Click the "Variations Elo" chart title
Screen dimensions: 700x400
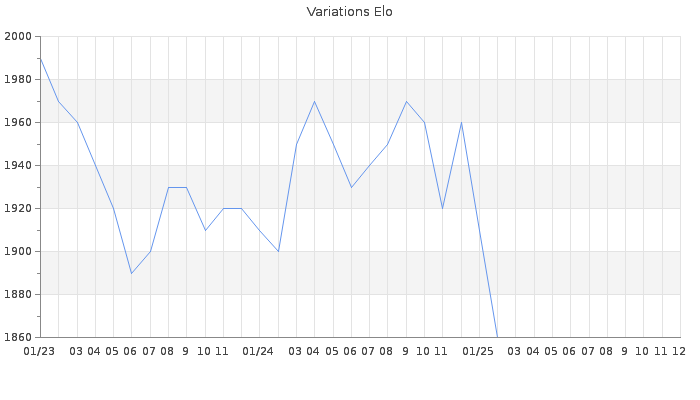pyautogui.click(x=349, y=12)
